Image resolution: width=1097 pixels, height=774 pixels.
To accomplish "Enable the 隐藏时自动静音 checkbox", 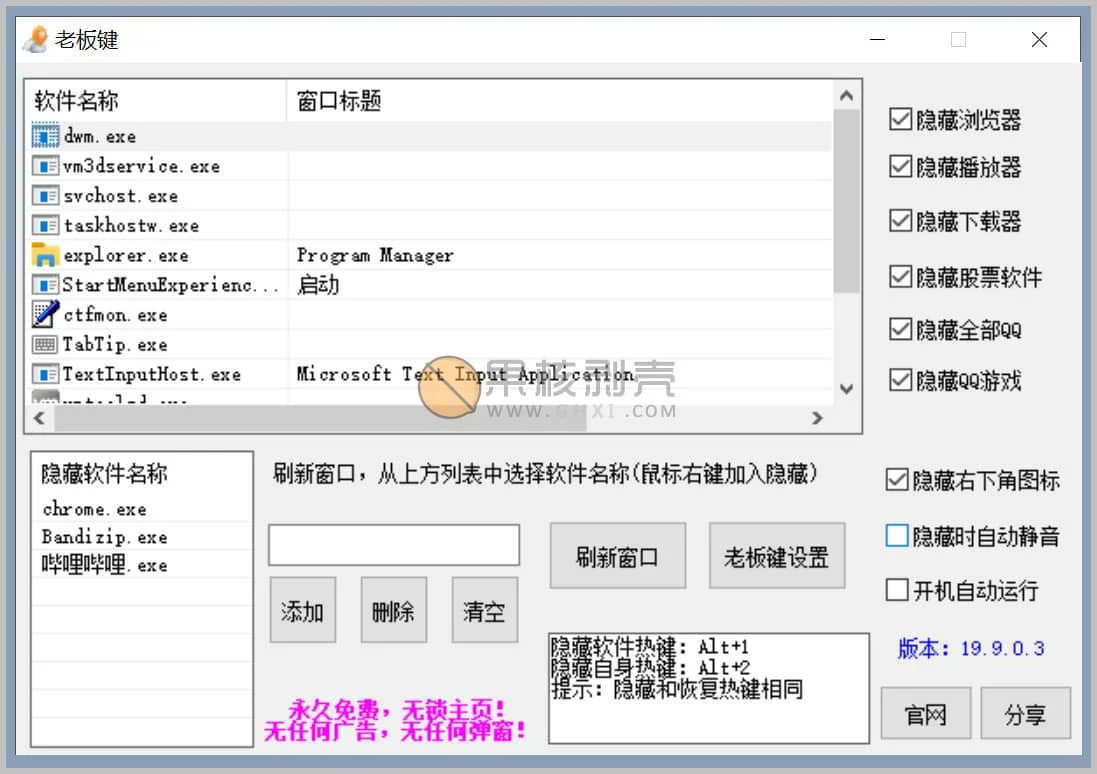I will tap(898, 535).
